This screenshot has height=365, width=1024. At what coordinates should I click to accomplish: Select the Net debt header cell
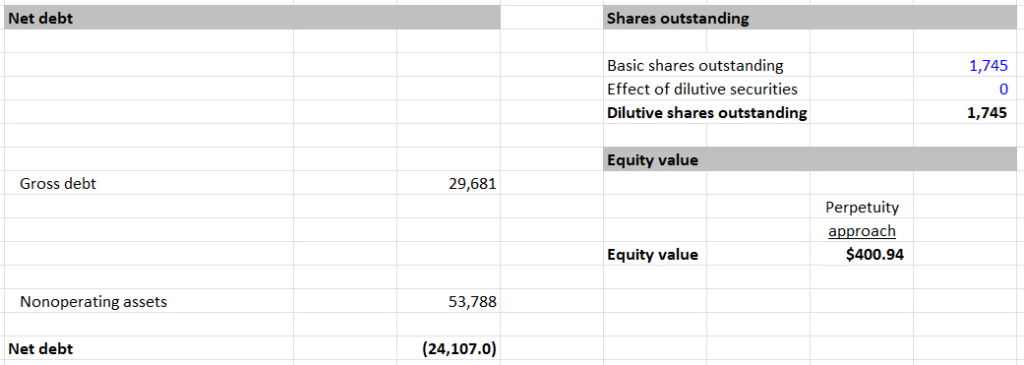[x=252, y=18]
